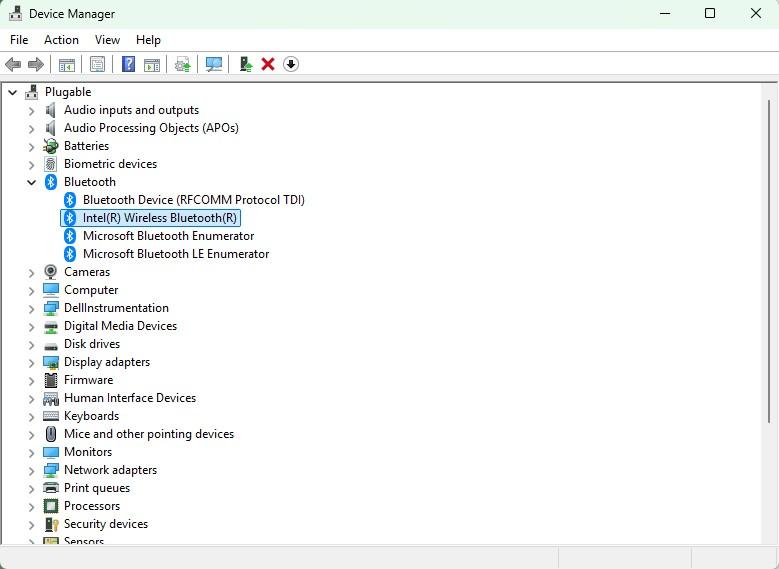Screen dimensions: 779x569
Task: Click the Mice and other pointing devices icon
Action: point(51,434)
